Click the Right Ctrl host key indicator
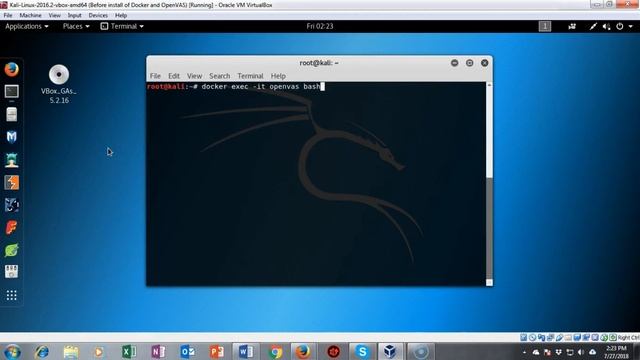 click(x=629, y=338)
